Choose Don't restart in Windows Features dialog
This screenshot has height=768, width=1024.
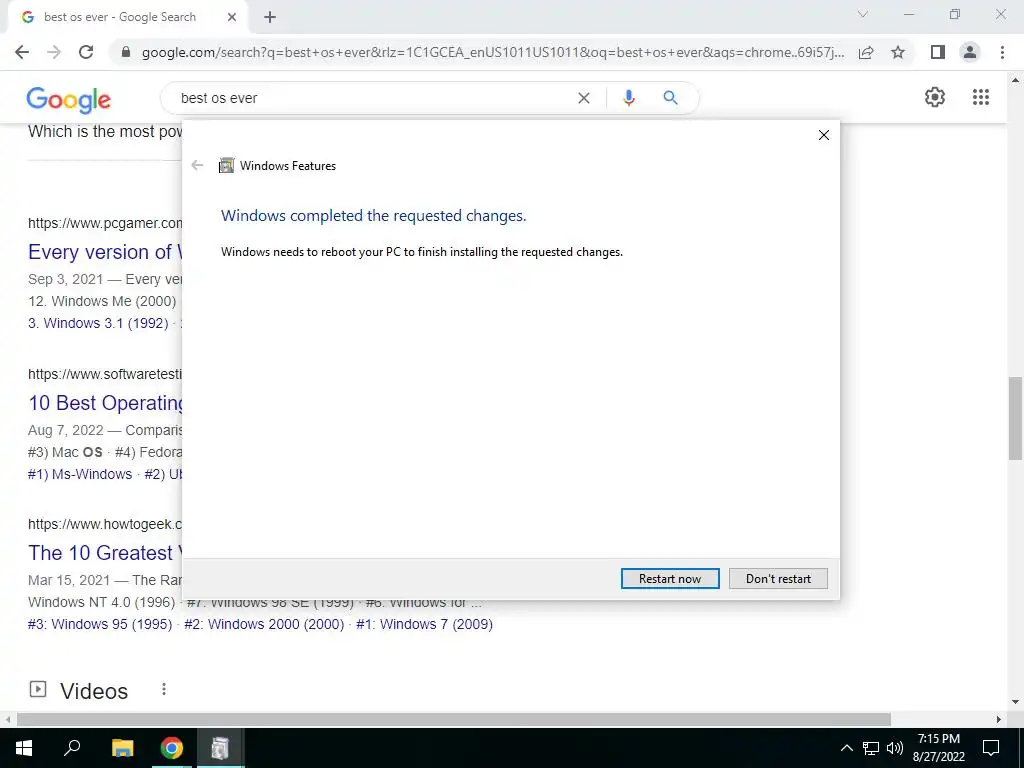778,579
